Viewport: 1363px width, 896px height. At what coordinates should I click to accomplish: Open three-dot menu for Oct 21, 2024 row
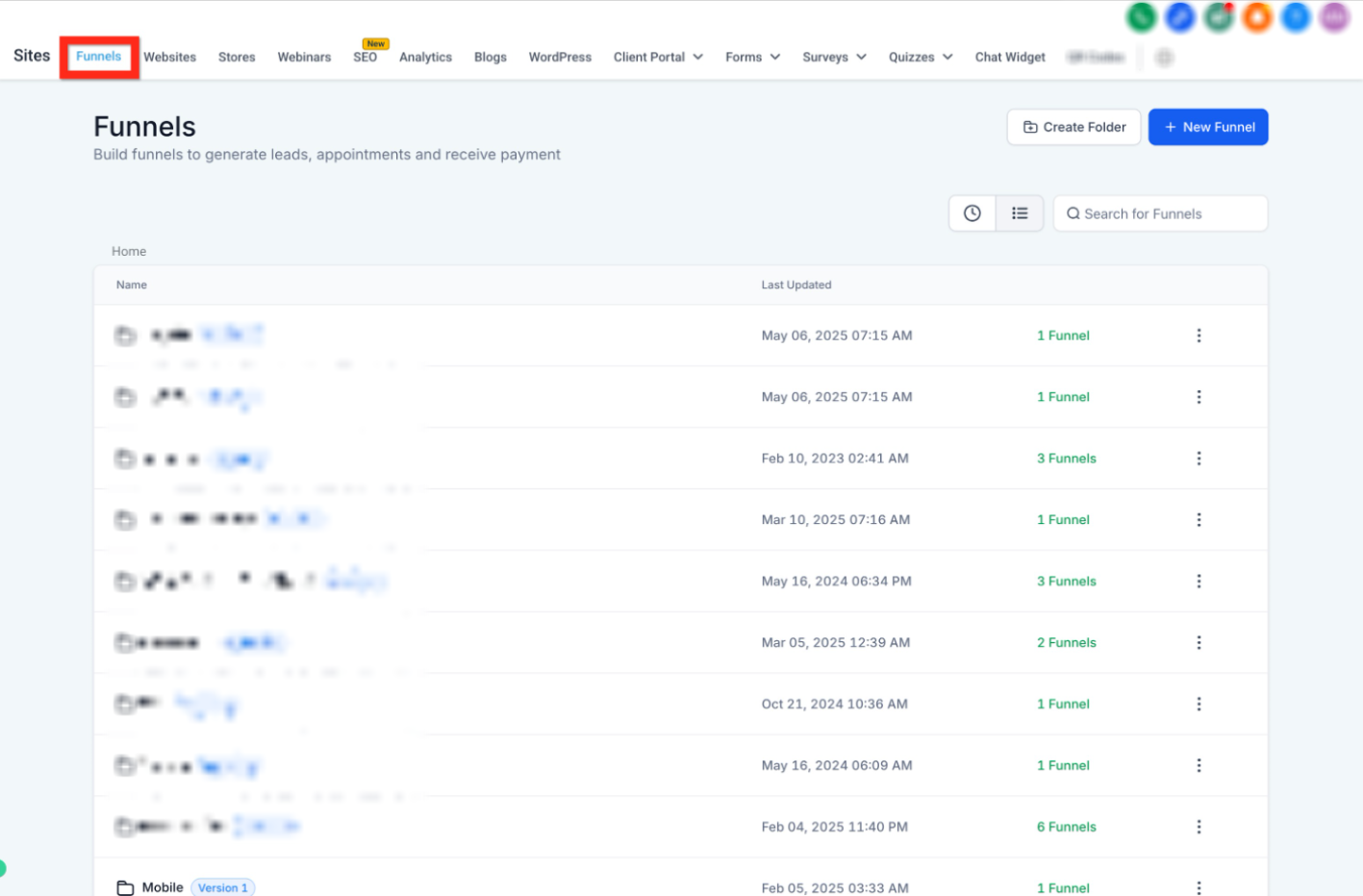coord(1199,704)
